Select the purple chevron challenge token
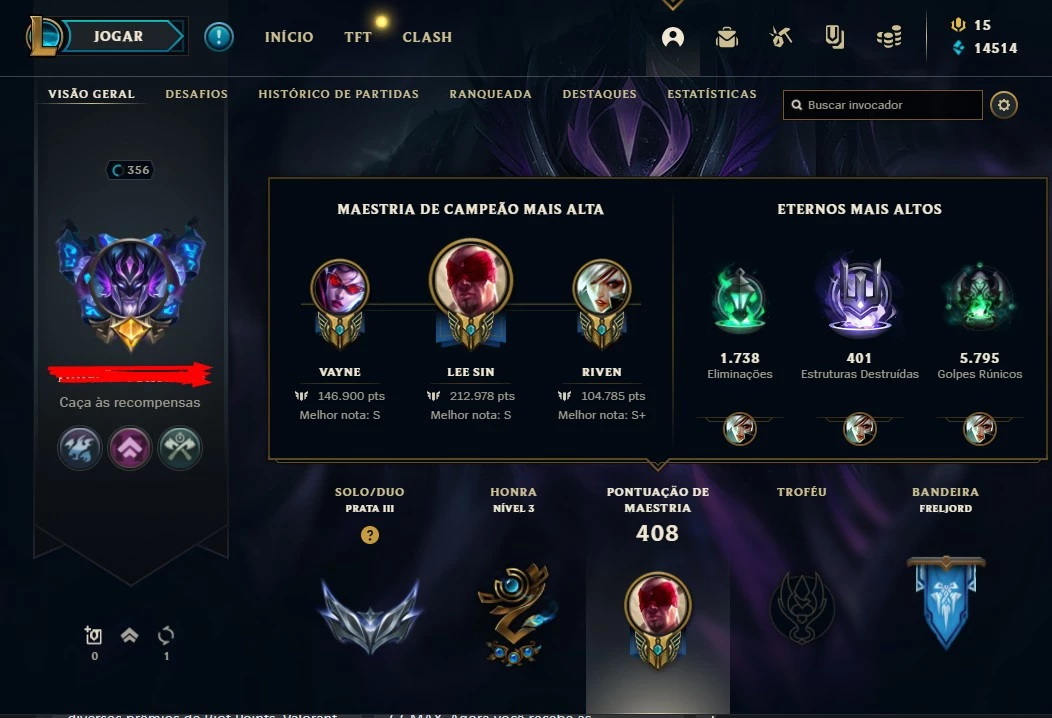The width and height of the screenshot is (1052, 718). click(130, 448)
